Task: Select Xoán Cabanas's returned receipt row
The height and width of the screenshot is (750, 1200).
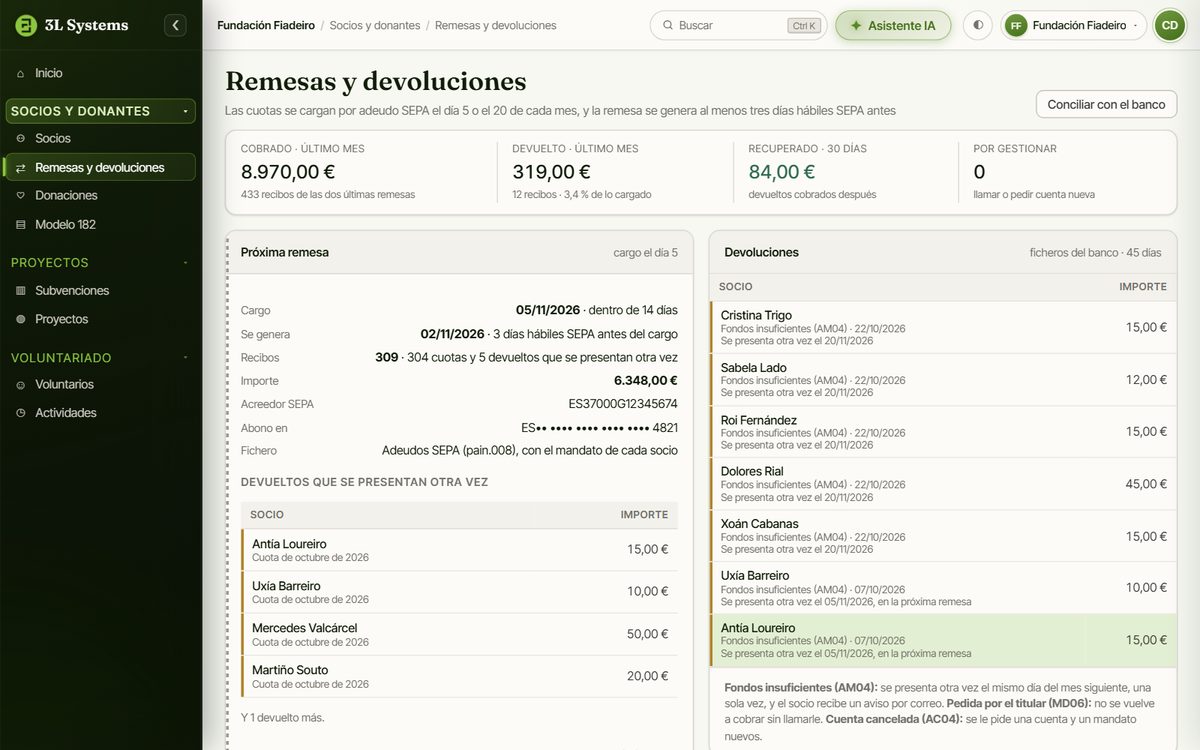Action: 943,536
